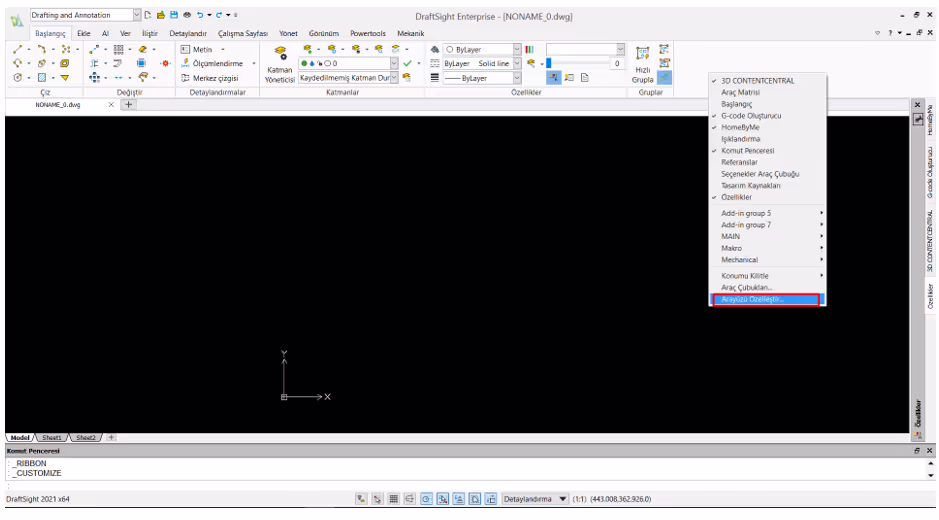Click the Ölçümlendirme dimension tool

tap(211, 63)
